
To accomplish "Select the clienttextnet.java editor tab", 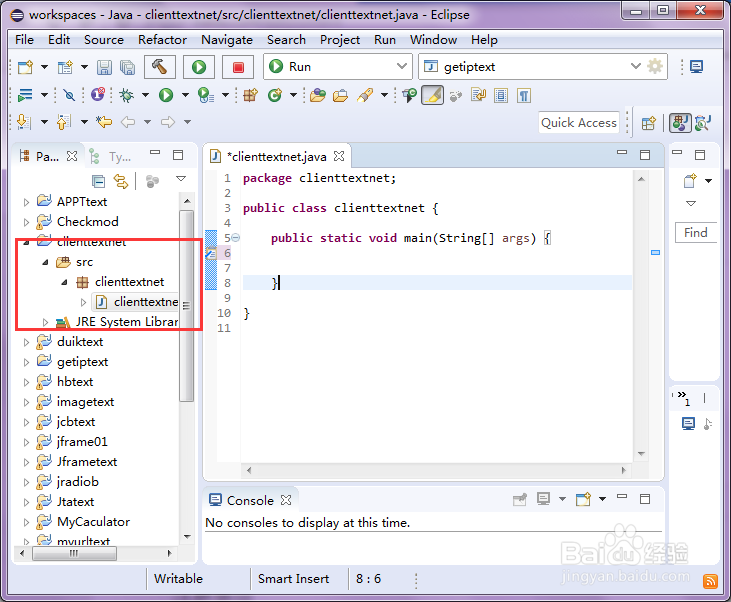I will tap(279, 157).
